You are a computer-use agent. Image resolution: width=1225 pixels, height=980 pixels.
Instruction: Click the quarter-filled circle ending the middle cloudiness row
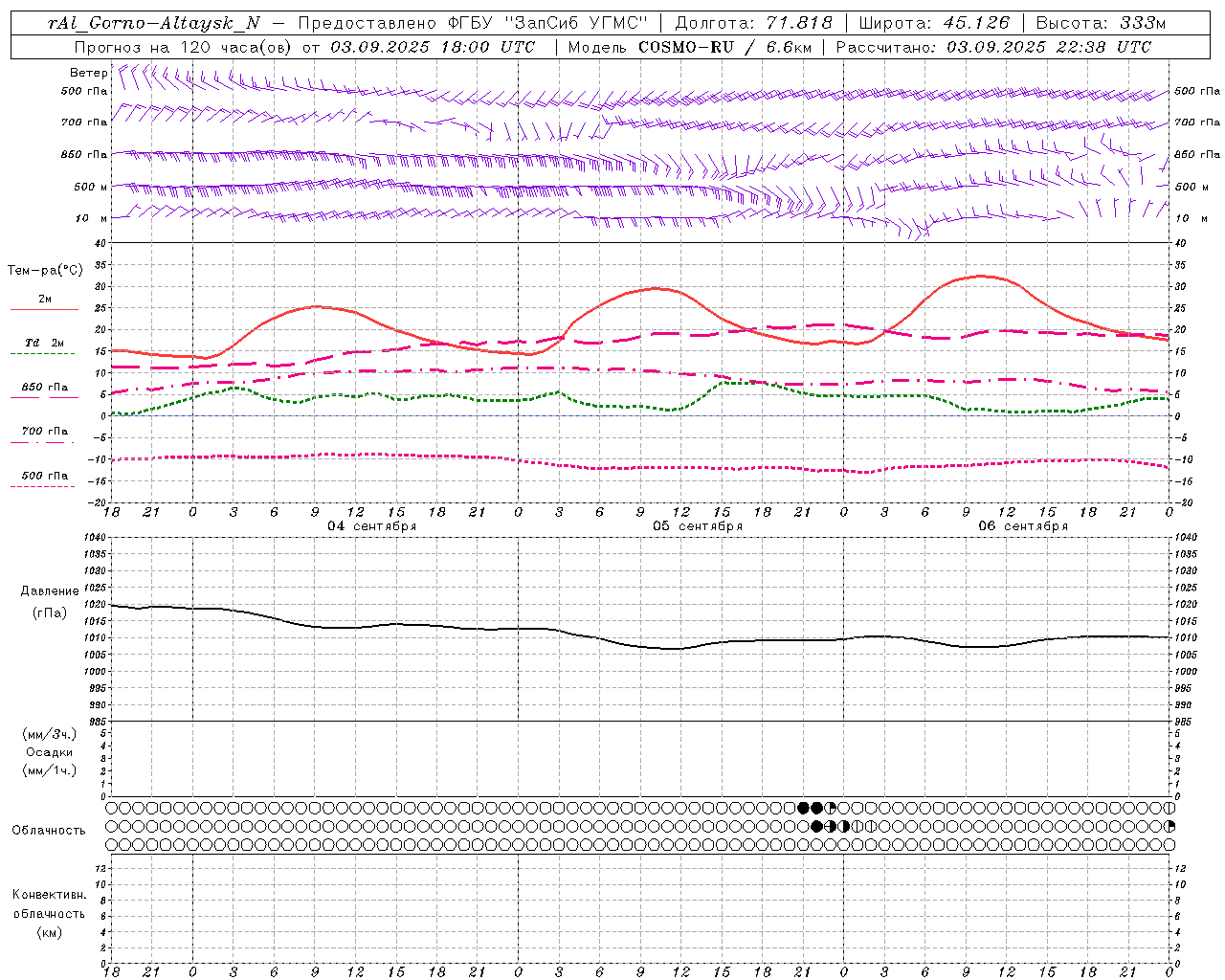click(1169, 826)
